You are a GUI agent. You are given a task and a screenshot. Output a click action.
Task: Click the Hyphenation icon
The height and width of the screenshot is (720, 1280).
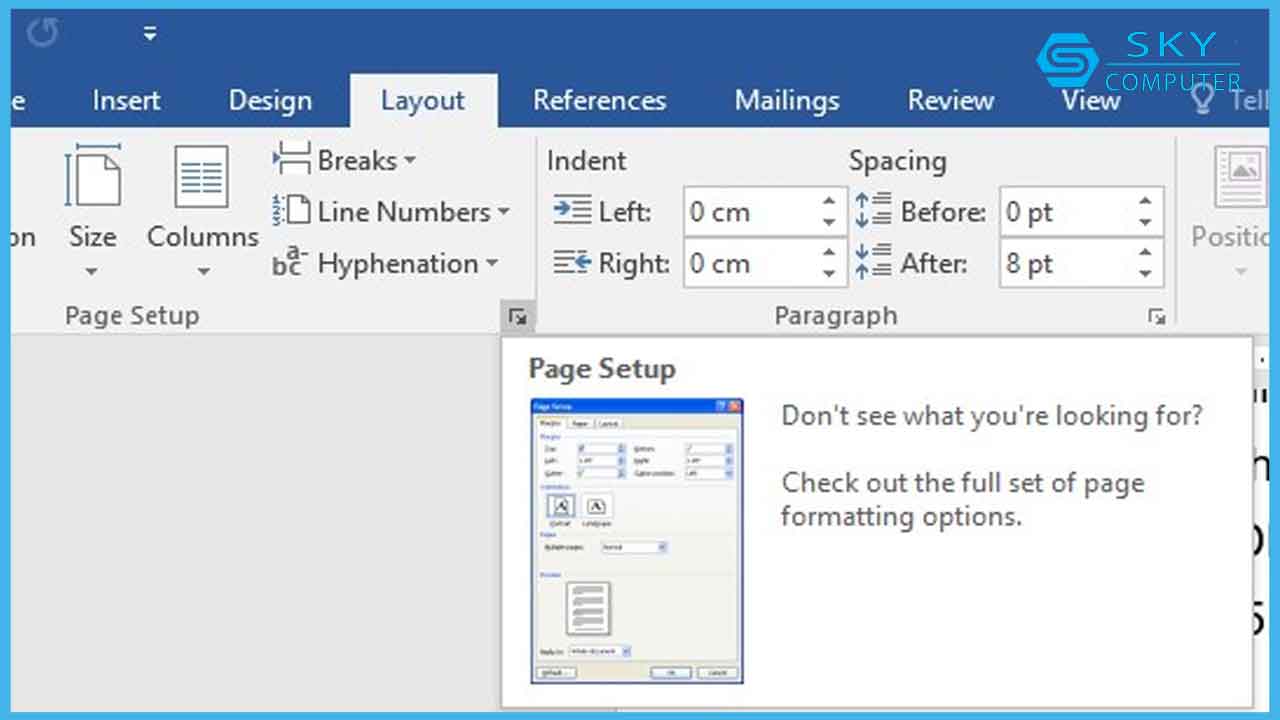tap(290, 264)
